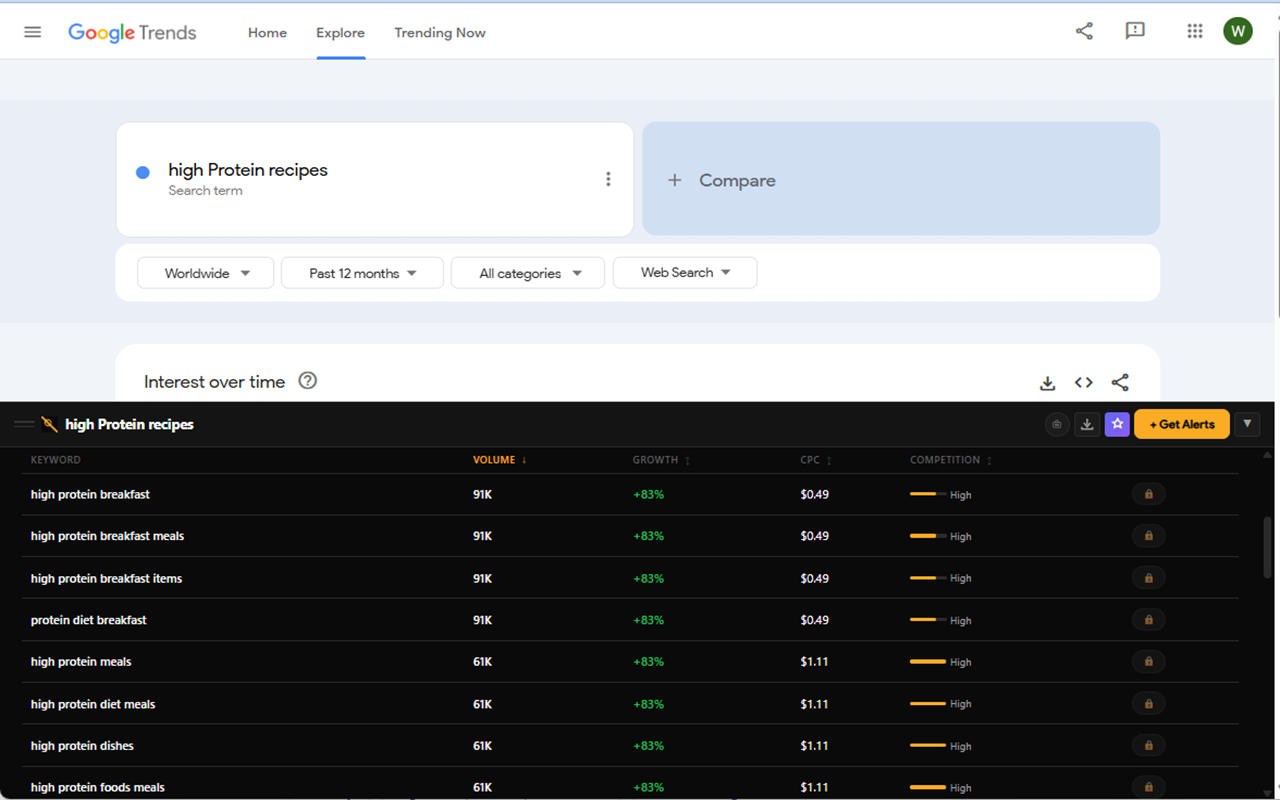Click the Keyword column header
The image size is (1280, 800).
click(56, 460)
